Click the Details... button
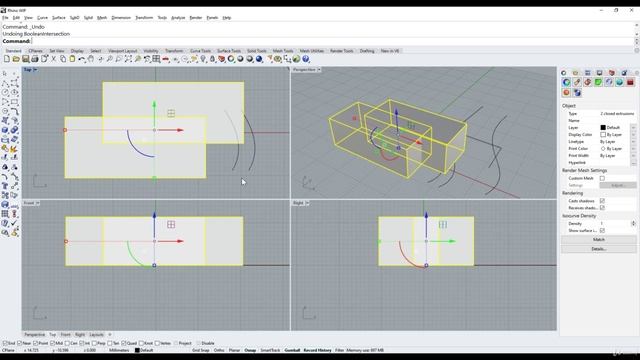This screenshot has height=360, width=640. click(598, 249)
